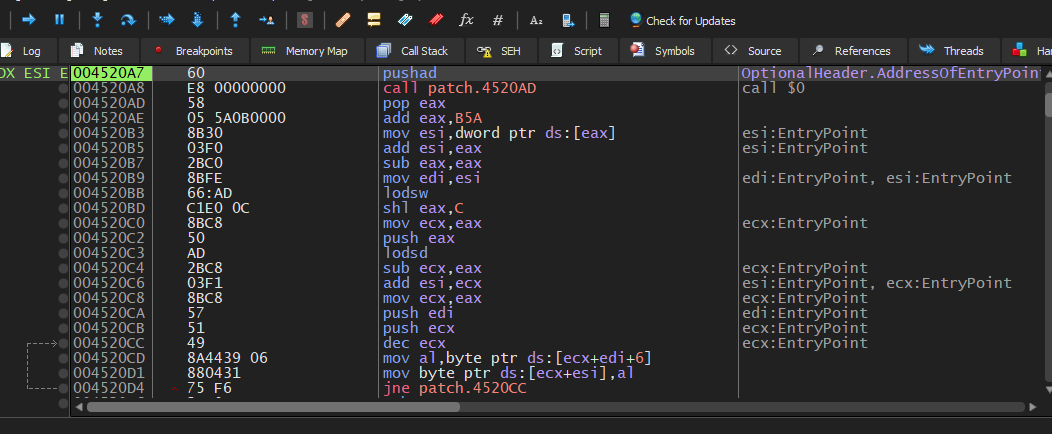Switch to the Call Stack tab

[413, 51]
